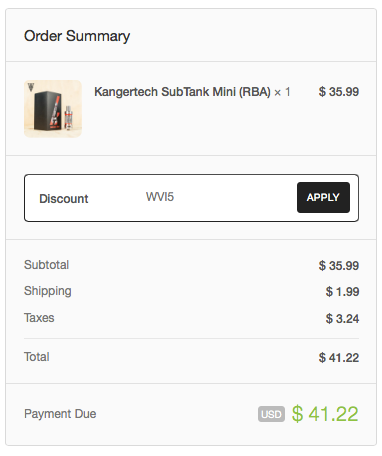Click the Total label
382x456 pixels.
pyautogui.click(x=37, y=357)
